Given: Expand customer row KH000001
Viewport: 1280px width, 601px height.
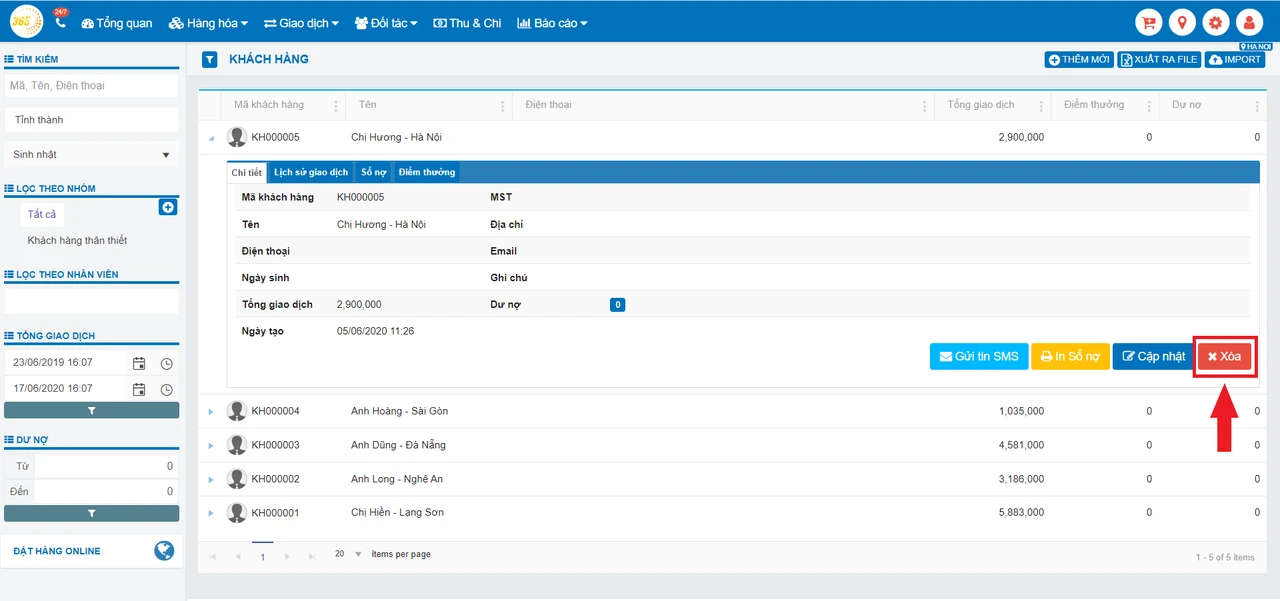Looking at the screenshot, I should click(211, 513).
